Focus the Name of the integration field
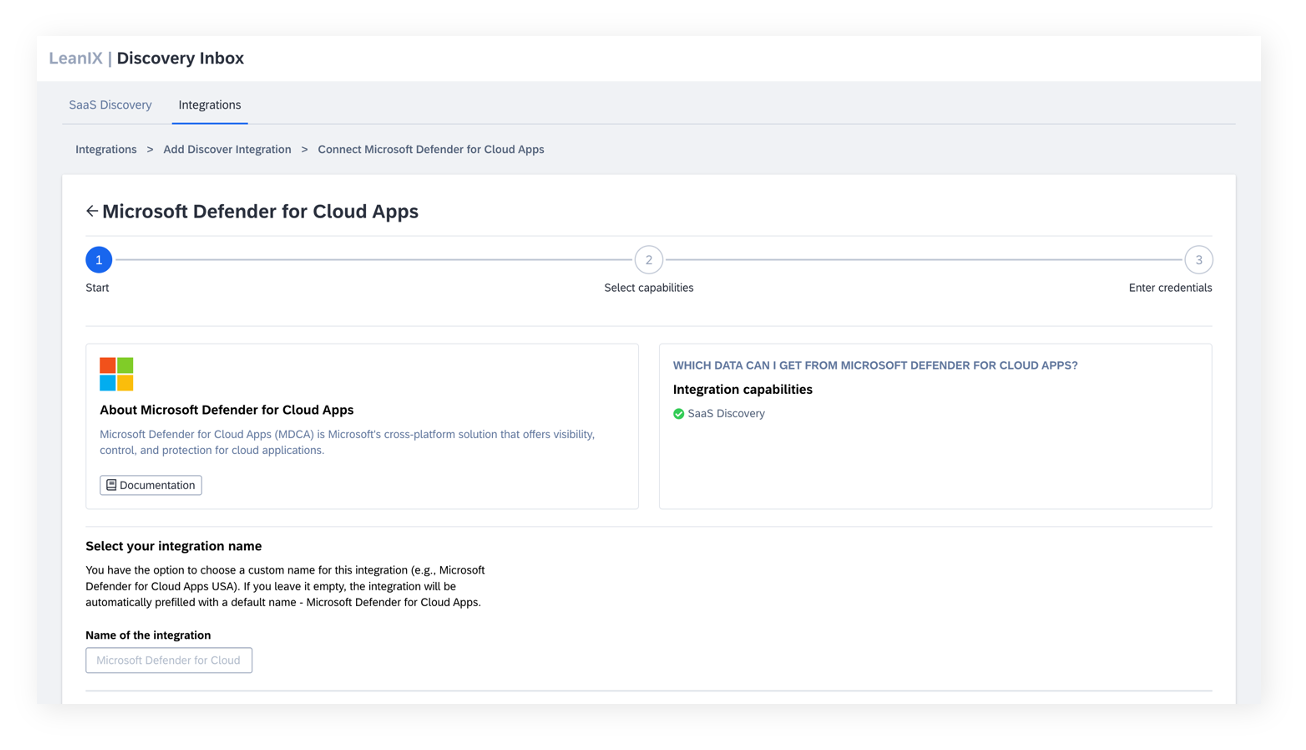 pyautogui.click(x=169, y=660)
